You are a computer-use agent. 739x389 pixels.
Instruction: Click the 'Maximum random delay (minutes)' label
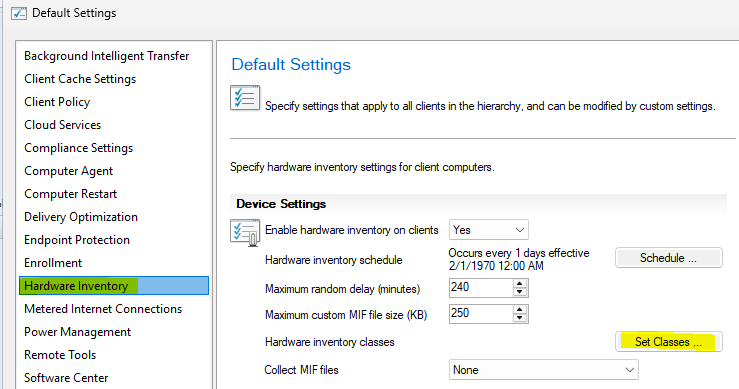(x=342, y=289)
